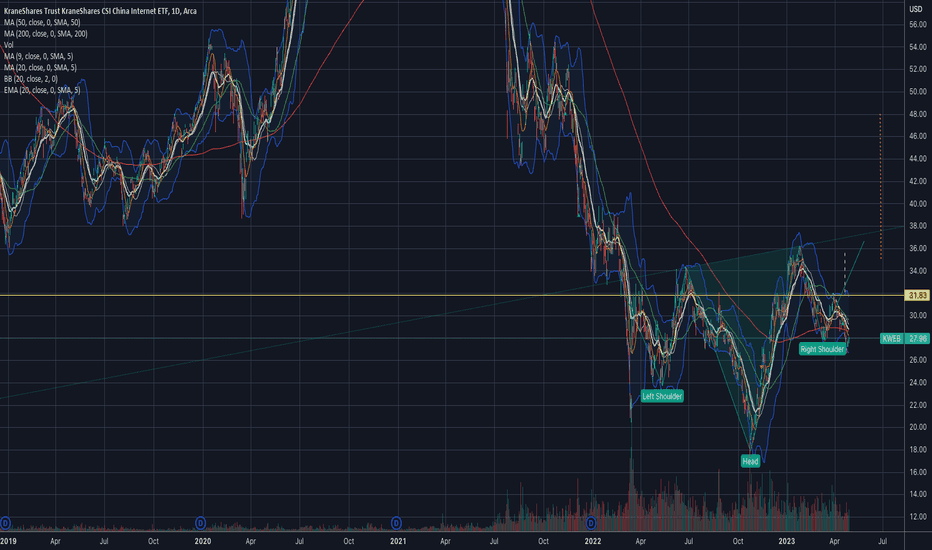
Task: Select the MA (200, close, 0, SMA, 200) legend
Action: coord(46,33)
